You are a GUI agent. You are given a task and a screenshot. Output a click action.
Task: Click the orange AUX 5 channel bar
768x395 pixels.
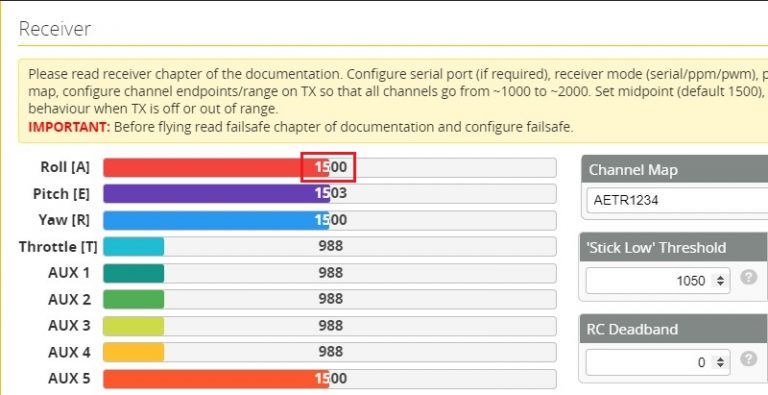(x=330, y=379)
